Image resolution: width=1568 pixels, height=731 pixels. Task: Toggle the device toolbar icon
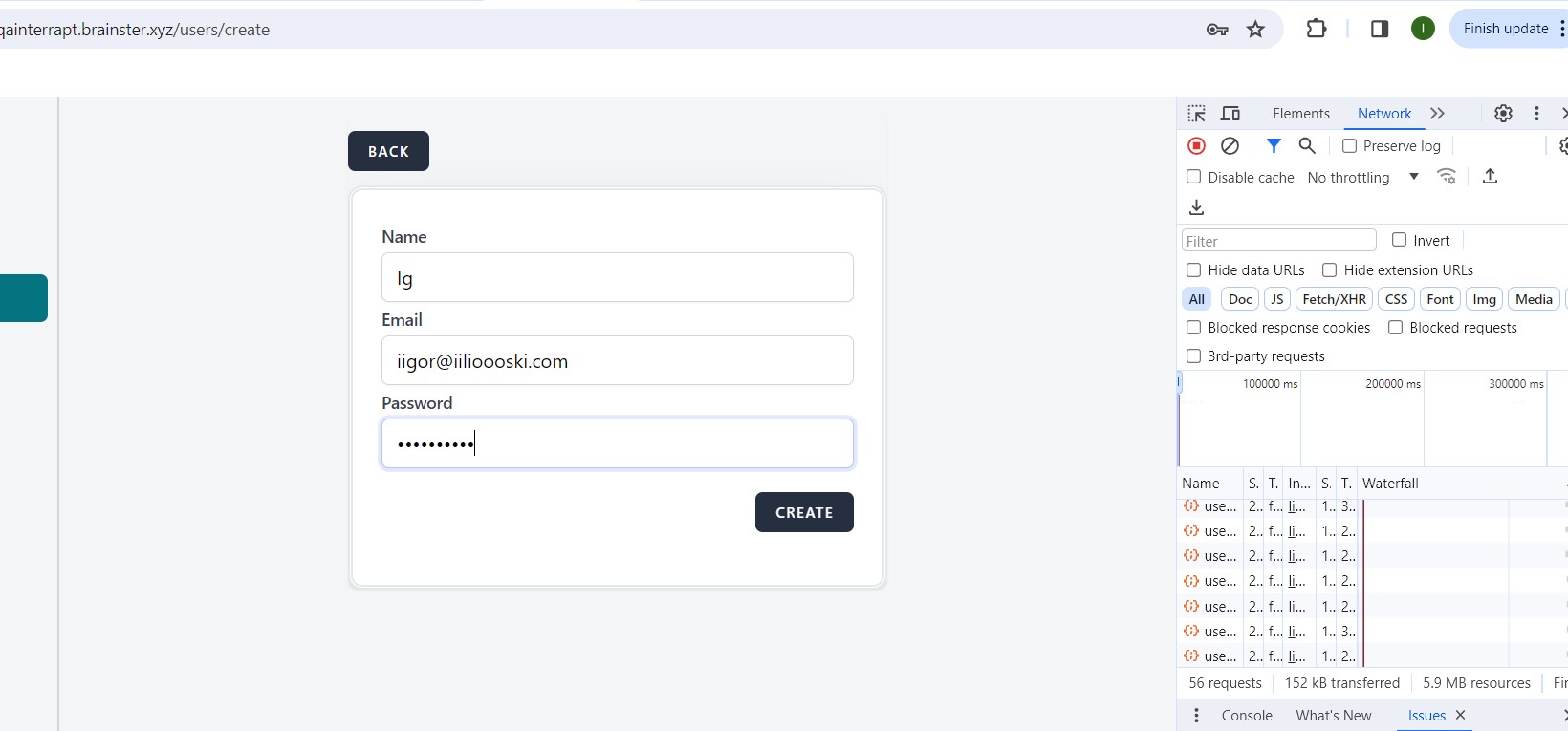[x=1230, y=114]
